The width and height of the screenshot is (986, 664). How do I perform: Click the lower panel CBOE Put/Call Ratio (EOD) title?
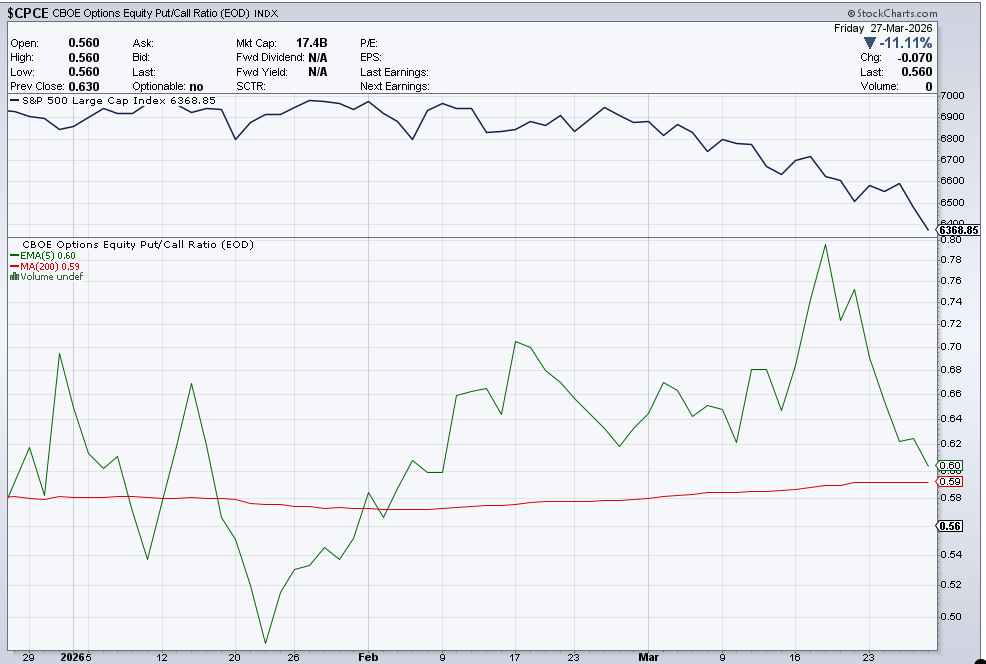(x=138, y=245)
